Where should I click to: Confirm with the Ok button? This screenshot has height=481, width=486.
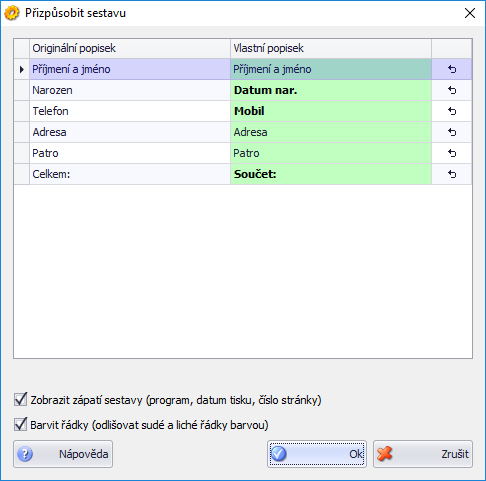click(317, 454)
